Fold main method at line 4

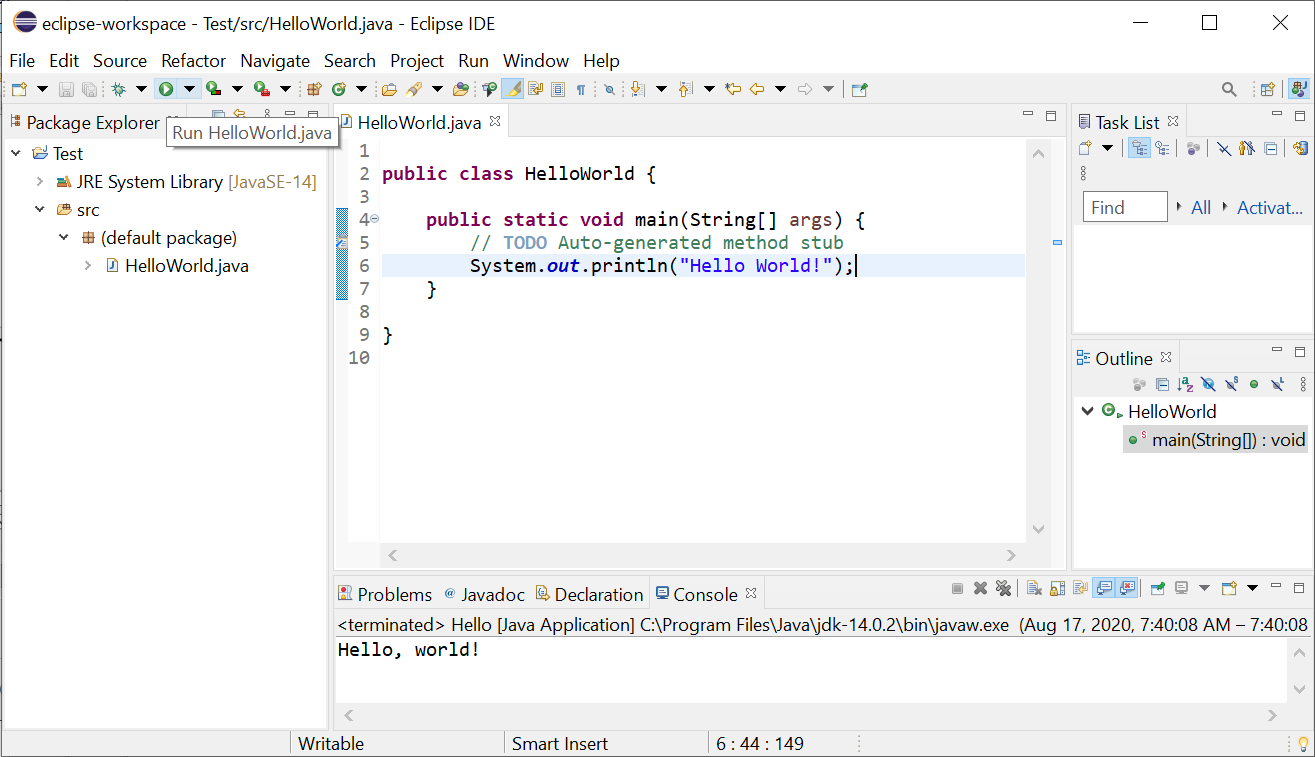click(x=375, y=219)
